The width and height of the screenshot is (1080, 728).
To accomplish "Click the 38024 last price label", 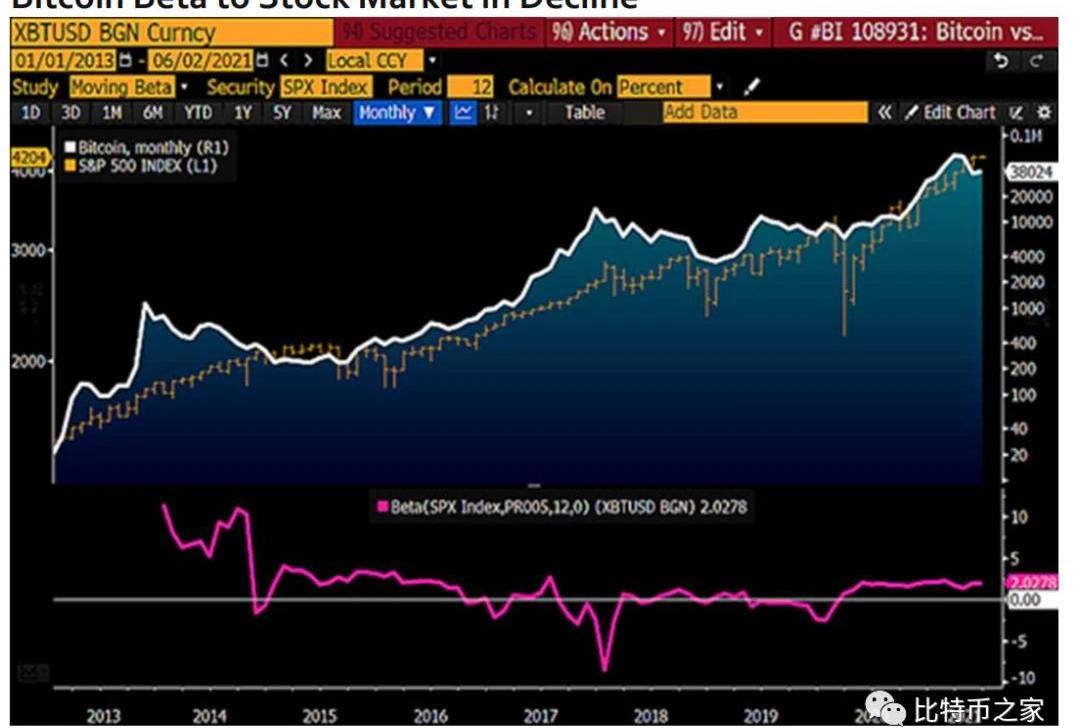I will [x=1031, y=171].
